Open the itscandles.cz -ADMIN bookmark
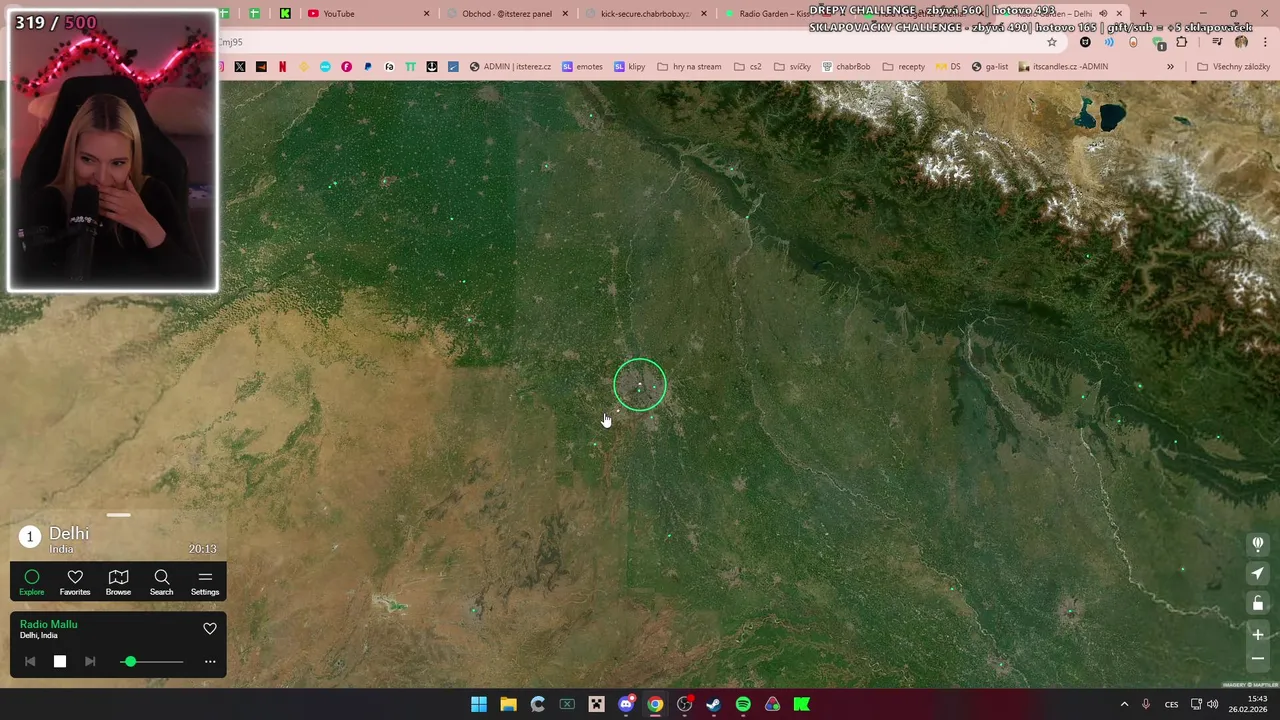 click(1063, 67)
